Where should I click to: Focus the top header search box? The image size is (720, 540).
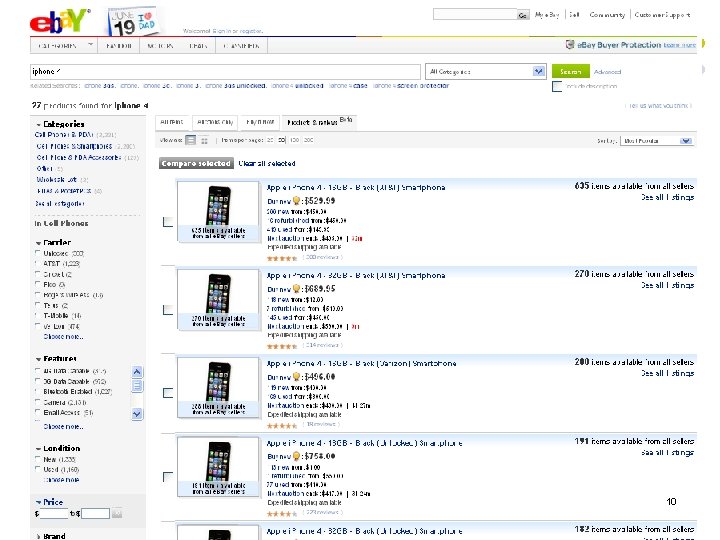pyautogui.click(x=475, y=15)
